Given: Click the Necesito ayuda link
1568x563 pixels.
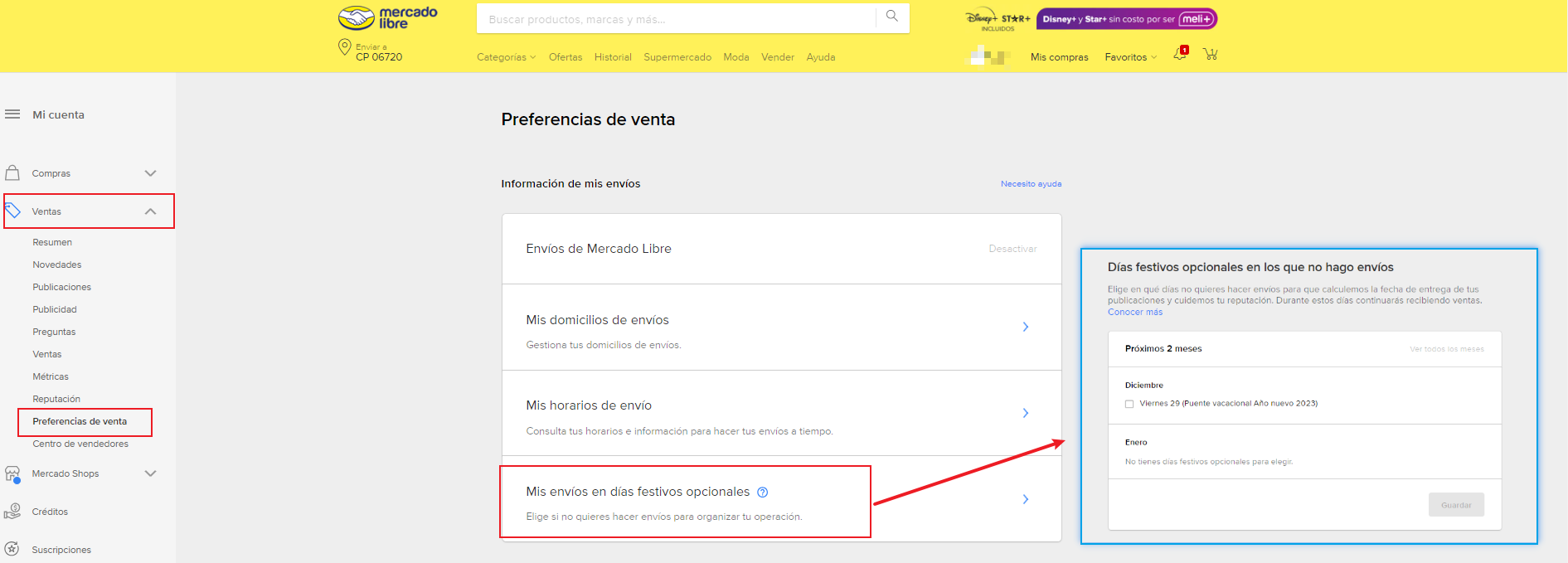Looking at the screenshot, I should coord(1031,184).
